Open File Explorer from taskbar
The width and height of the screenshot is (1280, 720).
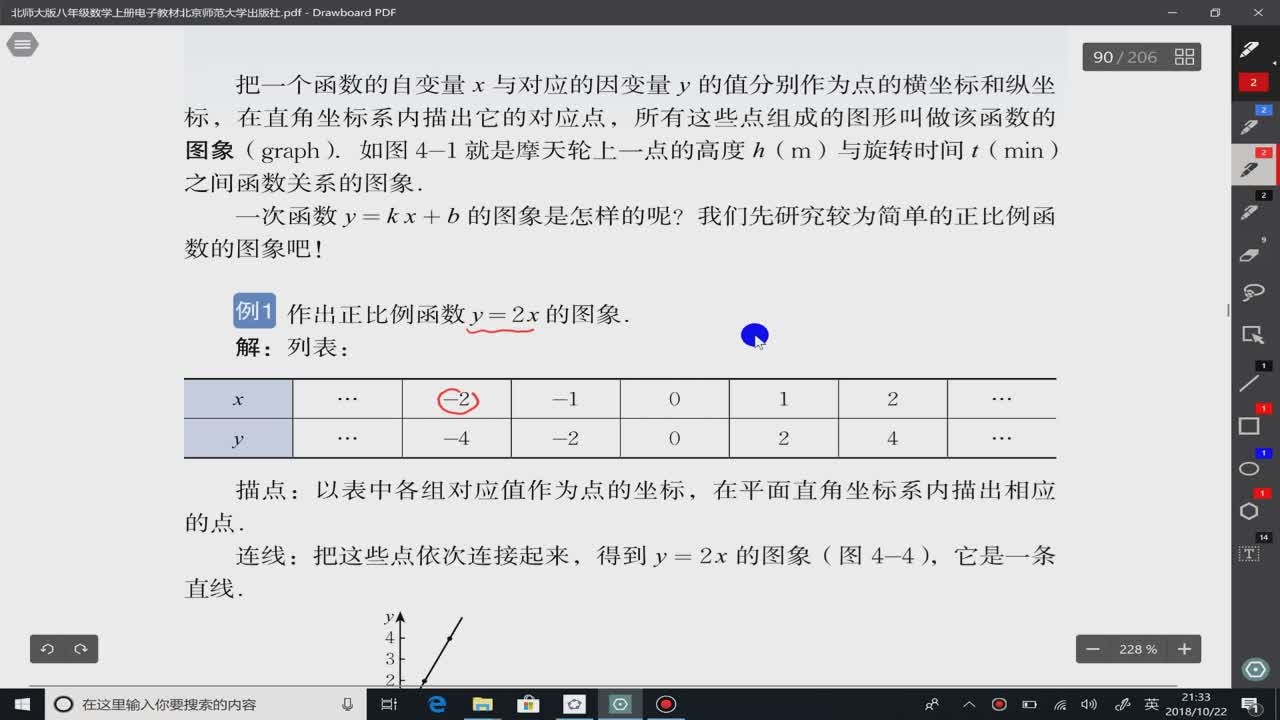pos(482,704)
